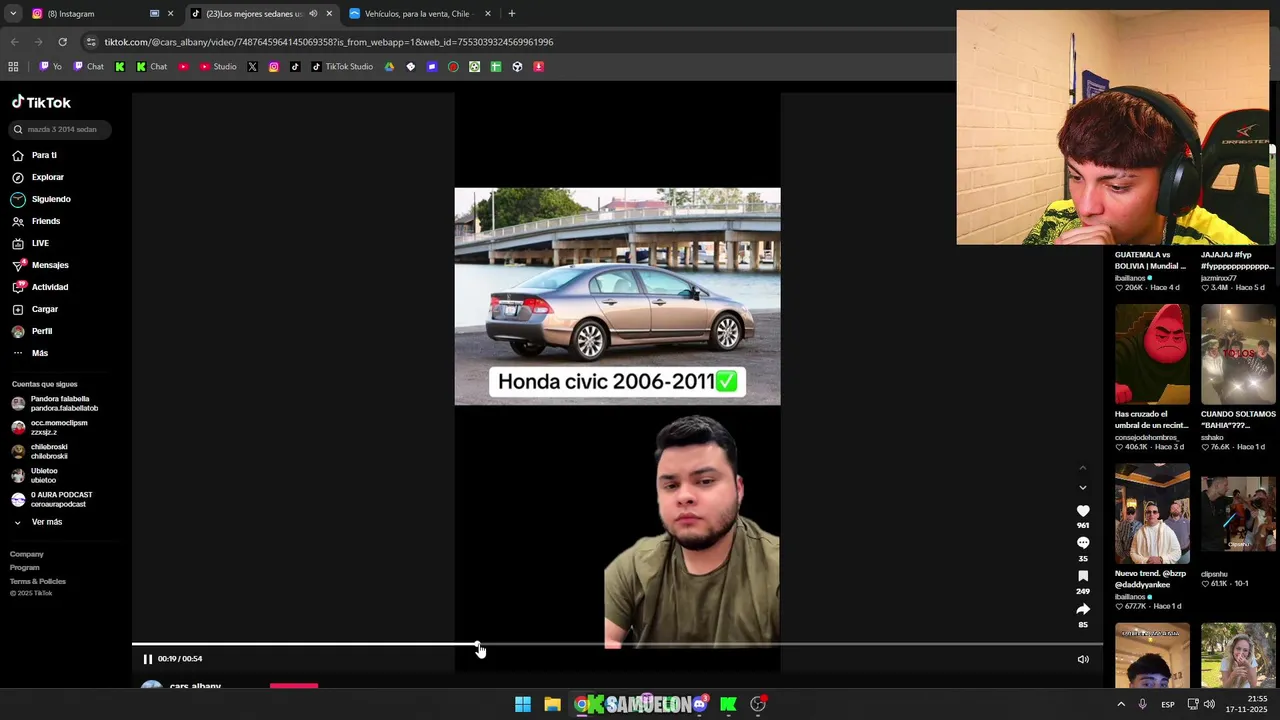Click the TikTok logo to go home
The image size is (1280, 720).
click(41, 102)
